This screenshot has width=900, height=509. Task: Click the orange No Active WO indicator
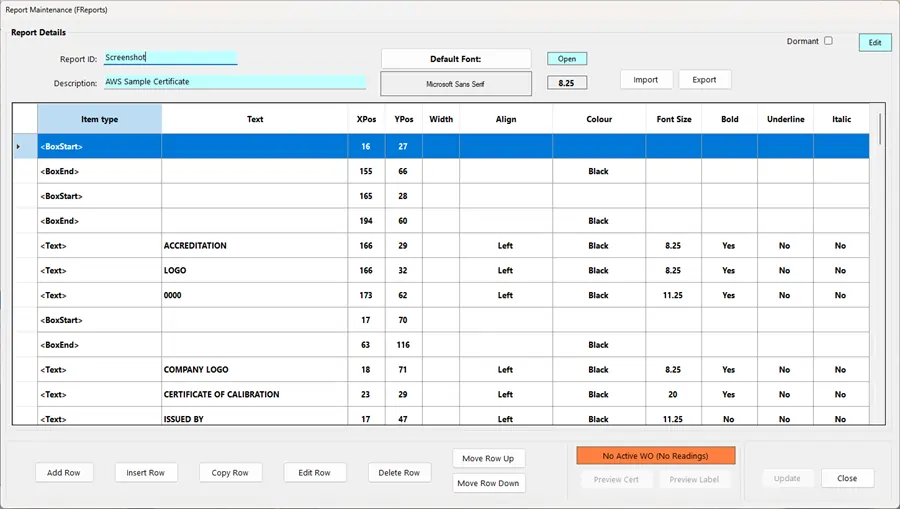[x=655, y=456]
